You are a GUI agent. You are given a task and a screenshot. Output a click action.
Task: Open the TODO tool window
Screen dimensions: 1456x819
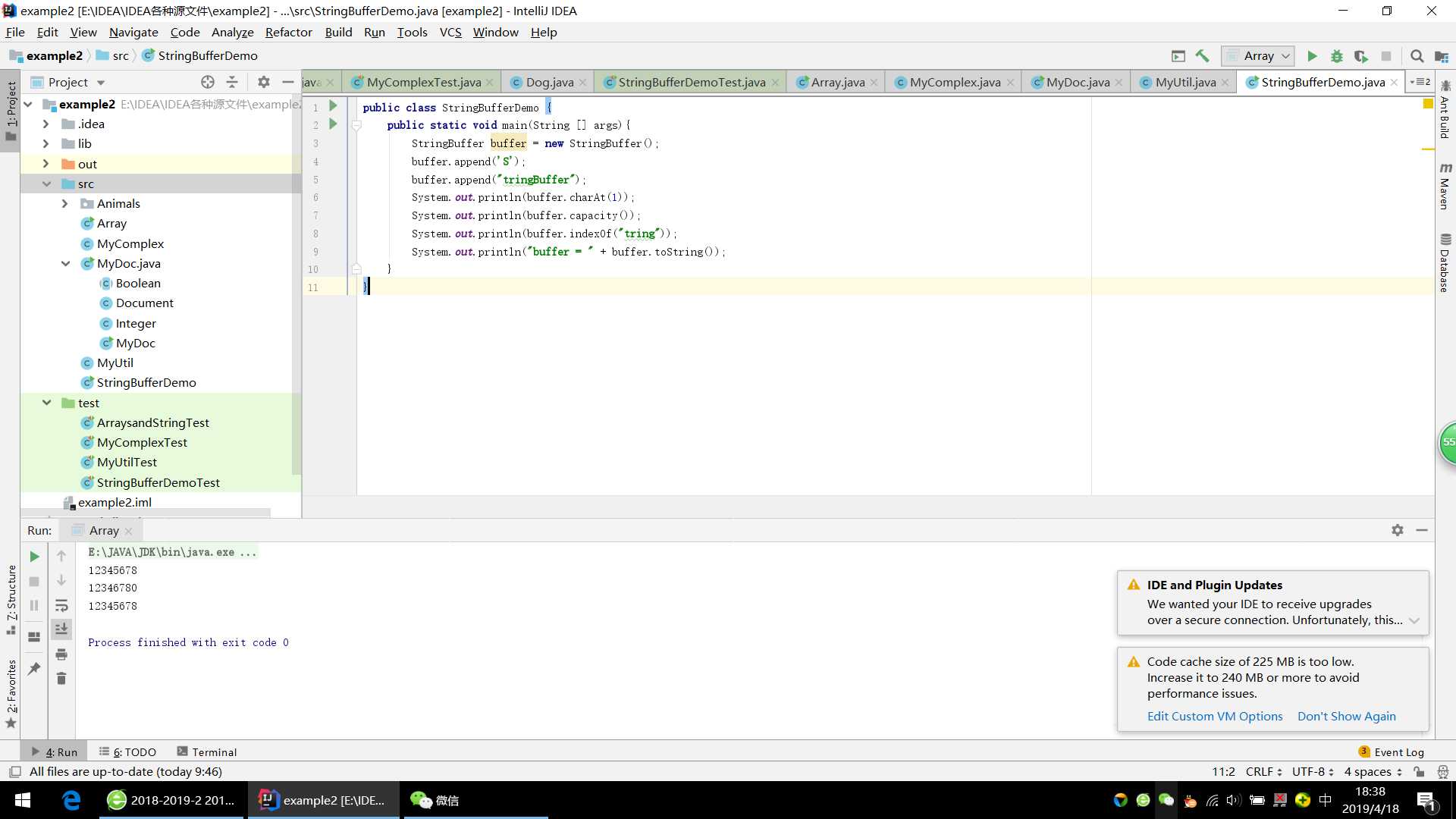tap(127, 752)
